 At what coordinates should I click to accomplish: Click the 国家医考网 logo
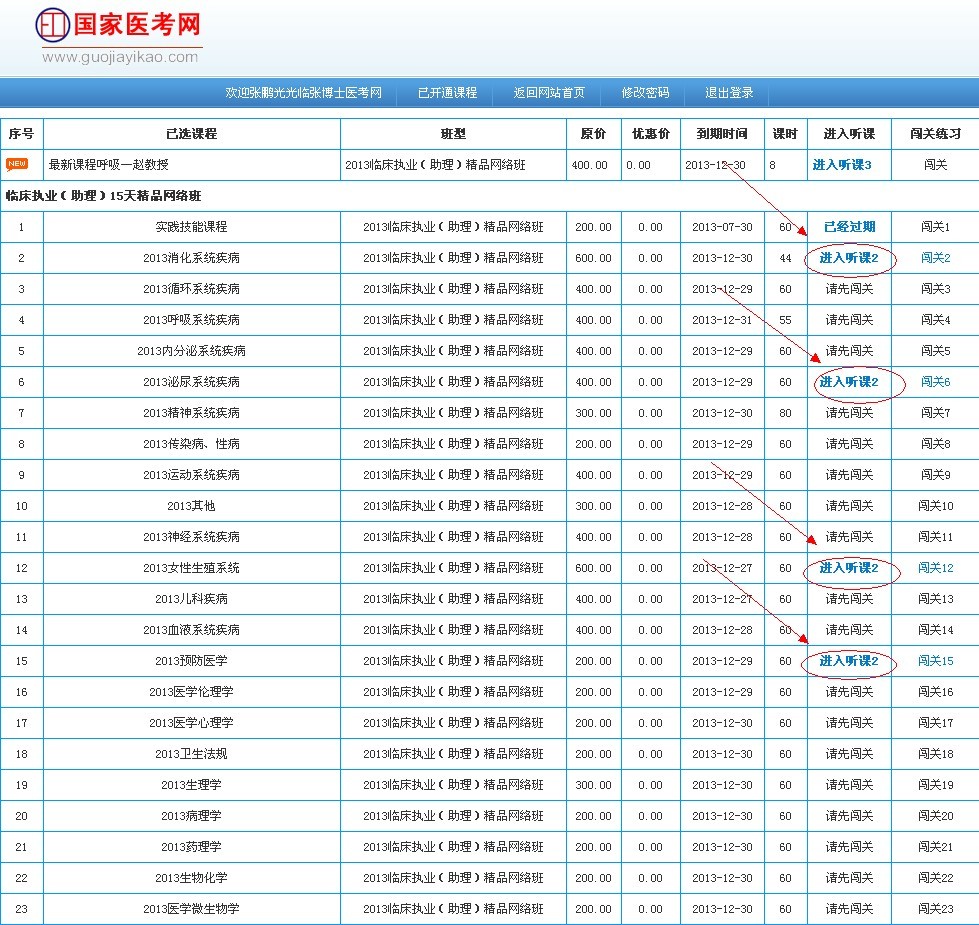(118, 26)
